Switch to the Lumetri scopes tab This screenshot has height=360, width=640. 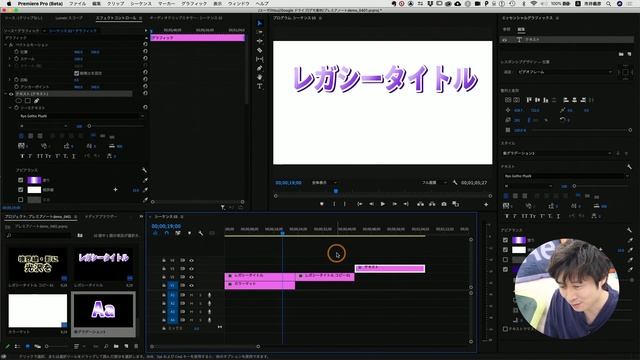click(69, 18)
